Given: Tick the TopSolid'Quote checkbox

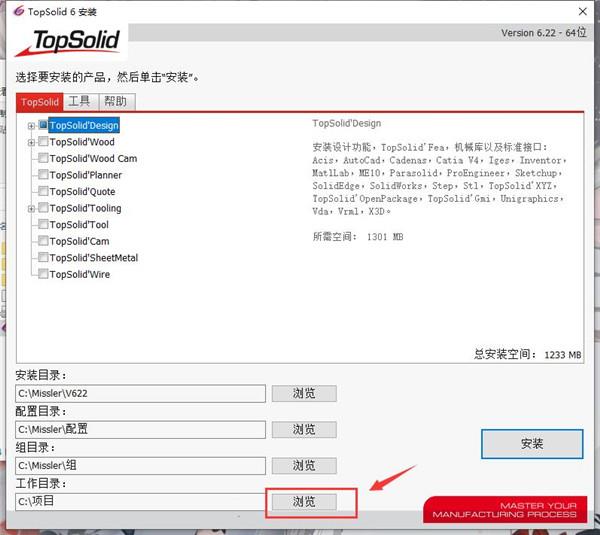Looking at the screenshot, I should click(43, 191).
